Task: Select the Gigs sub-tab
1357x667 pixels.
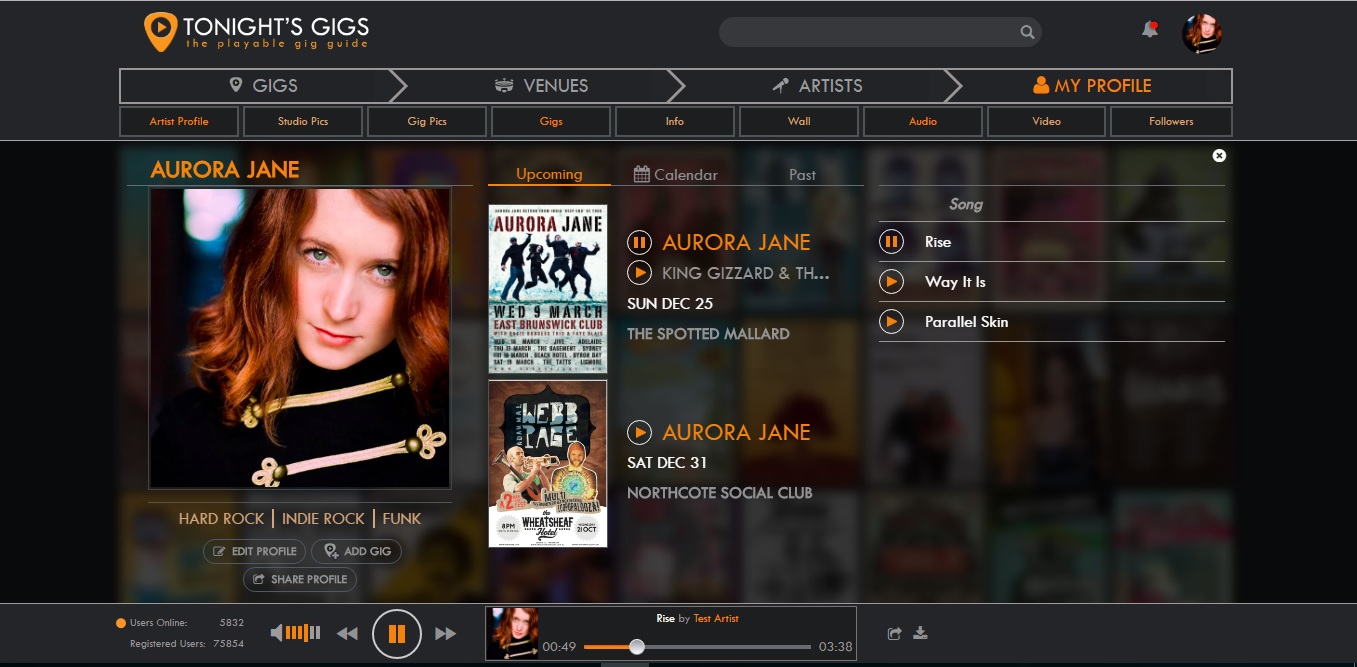Action: point(551,121)
